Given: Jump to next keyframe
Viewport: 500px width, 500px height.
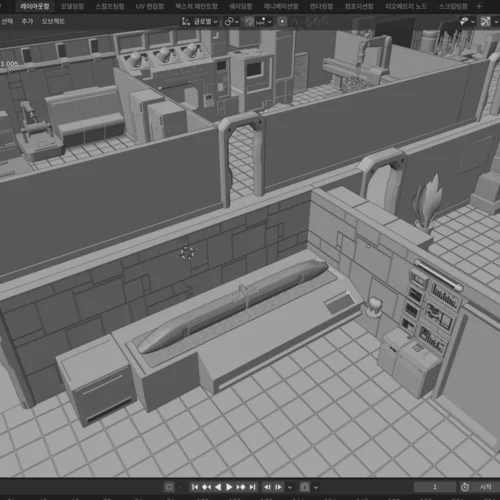Looking at the screenshot, I should (241, 487).
